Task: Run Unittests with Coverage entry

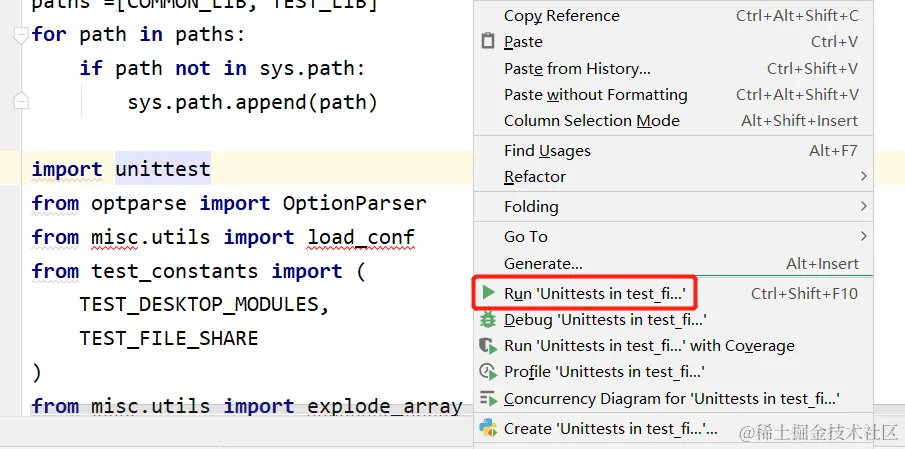Action: click(x=673, y=346)
